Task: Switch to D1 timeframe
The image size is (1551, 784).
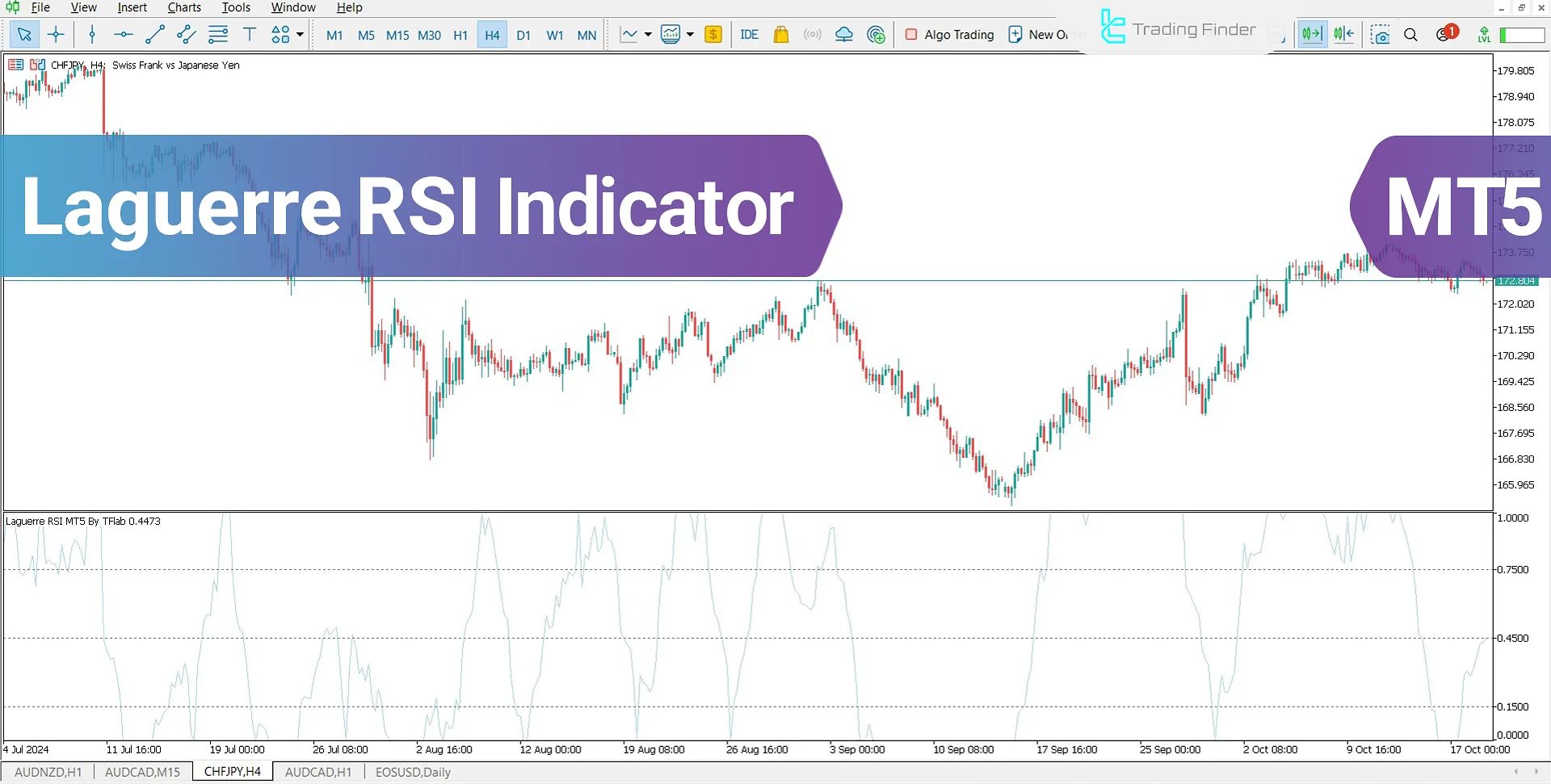Action: (x=523, y=36)
